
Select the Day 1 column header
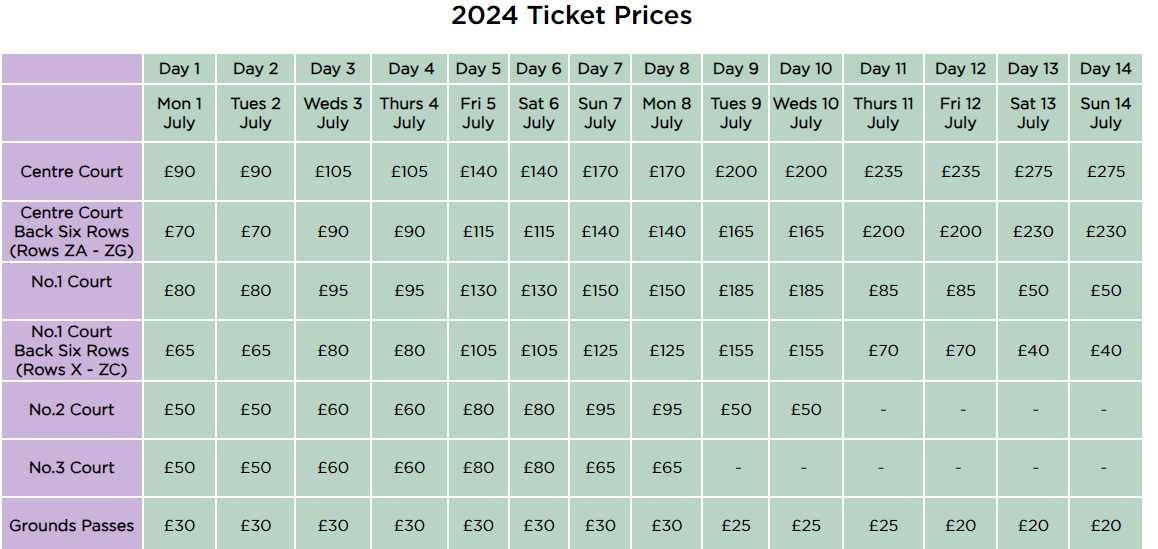click(x=179, y=69)
